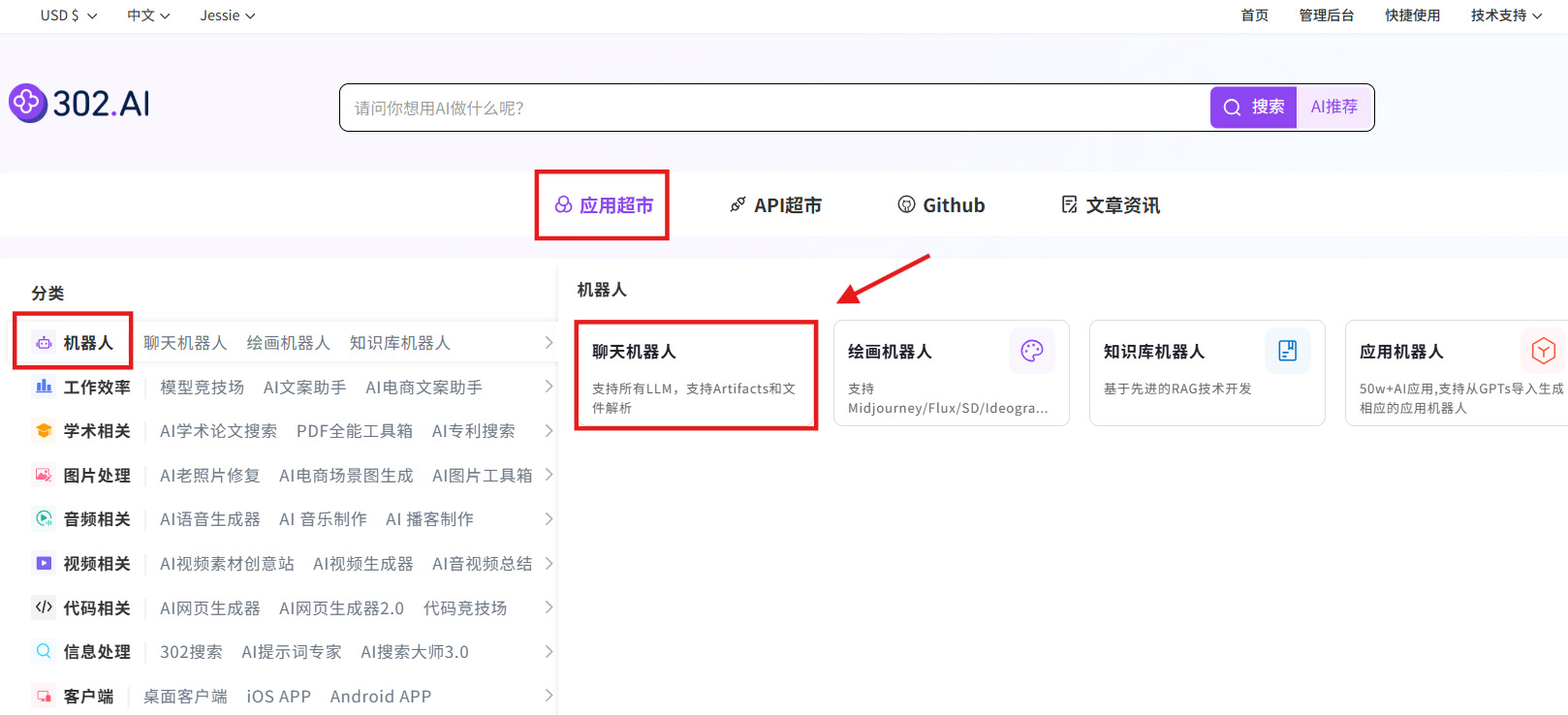
Task: Click the magnifier icon beside 信息处理
Action: point(44,651)
